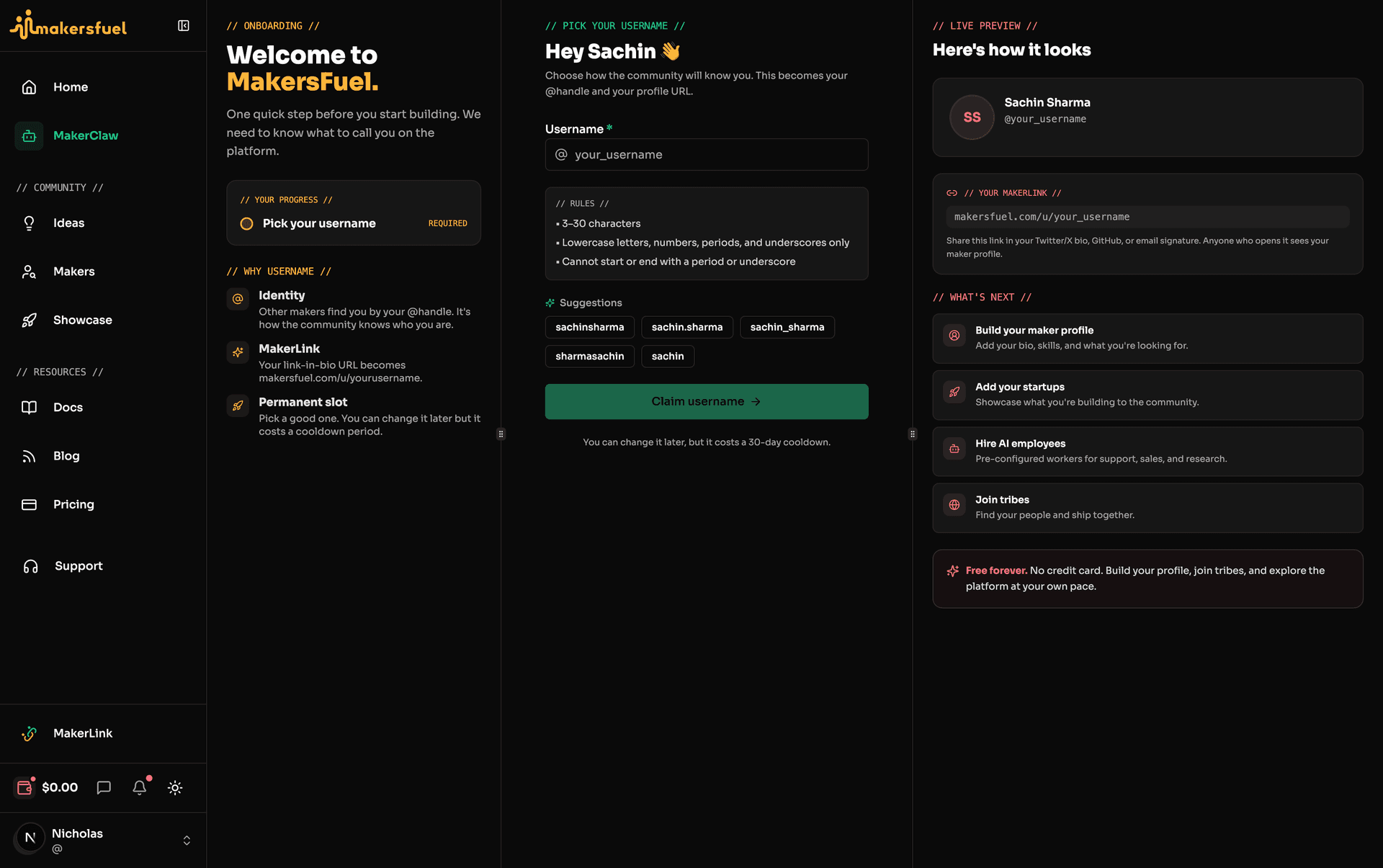This screenshot has height=868, width=1383.
Task: Toggle light theme sun icon
Action: pyautogui.click(x=175, y=787)
